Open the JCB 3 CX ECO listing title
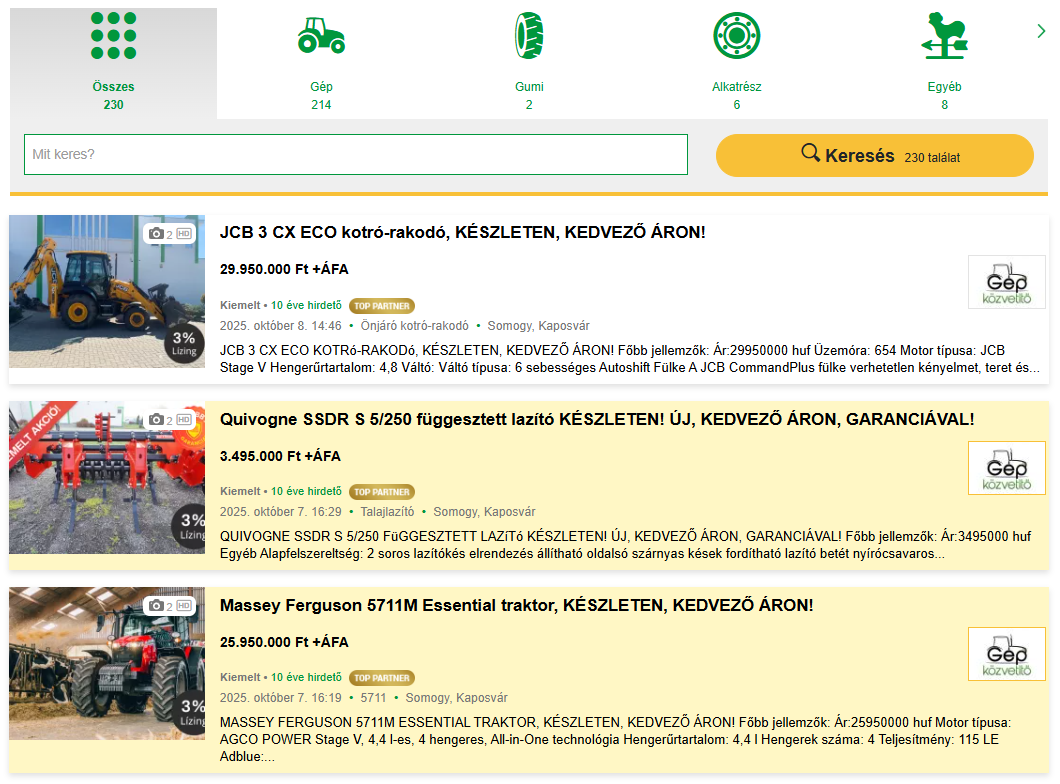1060x784 pixels. tap(462, 233)
